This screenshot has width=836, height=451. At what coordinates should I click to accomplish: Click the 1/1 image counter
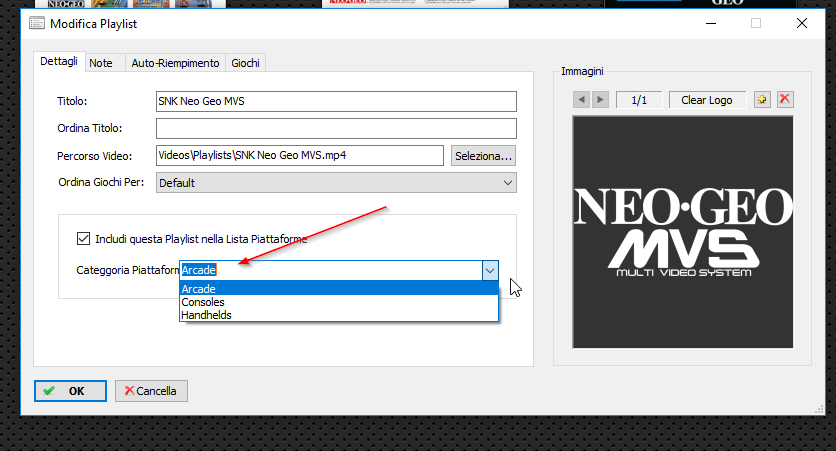point(639,100)
